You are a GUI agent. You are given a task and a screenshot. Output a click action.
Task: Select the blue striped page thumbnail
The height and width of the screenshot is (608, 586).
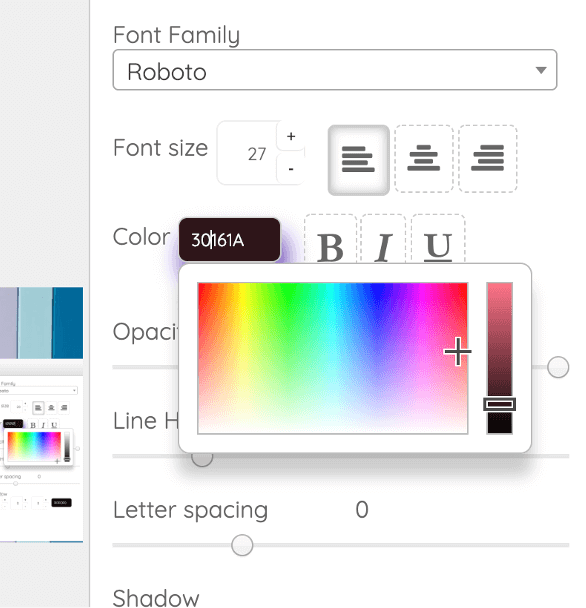click(41, 323)
